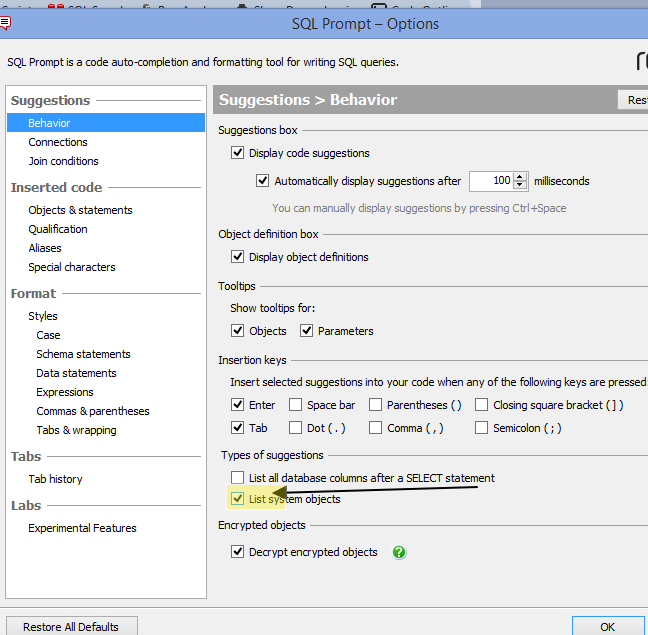Viewport: 648px width, 635px height.
Task: Open Special characters options page
Action: (x=72, y=267)
